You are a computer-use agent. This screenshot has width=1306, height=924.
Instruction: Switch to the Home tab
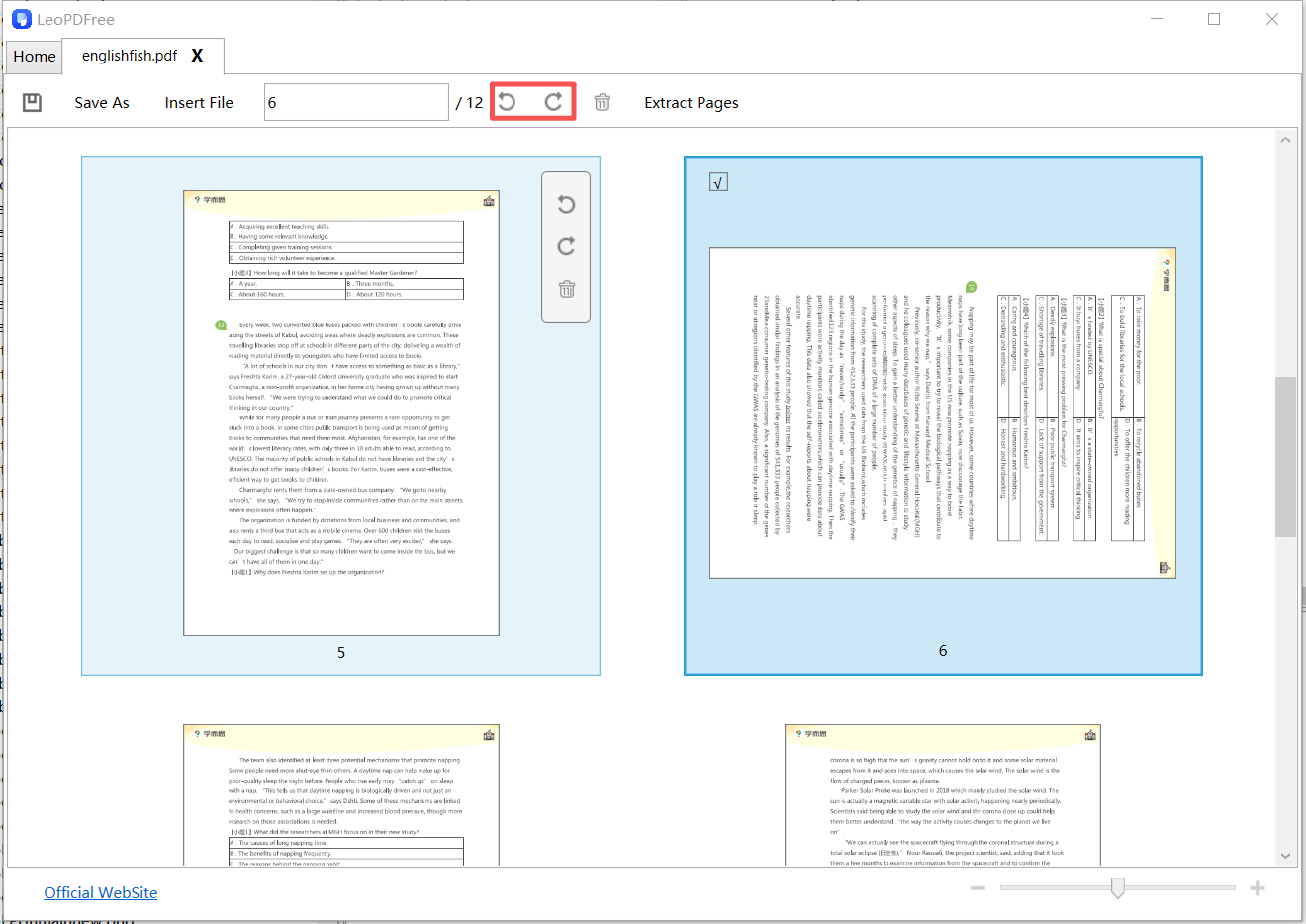[34, 56]
